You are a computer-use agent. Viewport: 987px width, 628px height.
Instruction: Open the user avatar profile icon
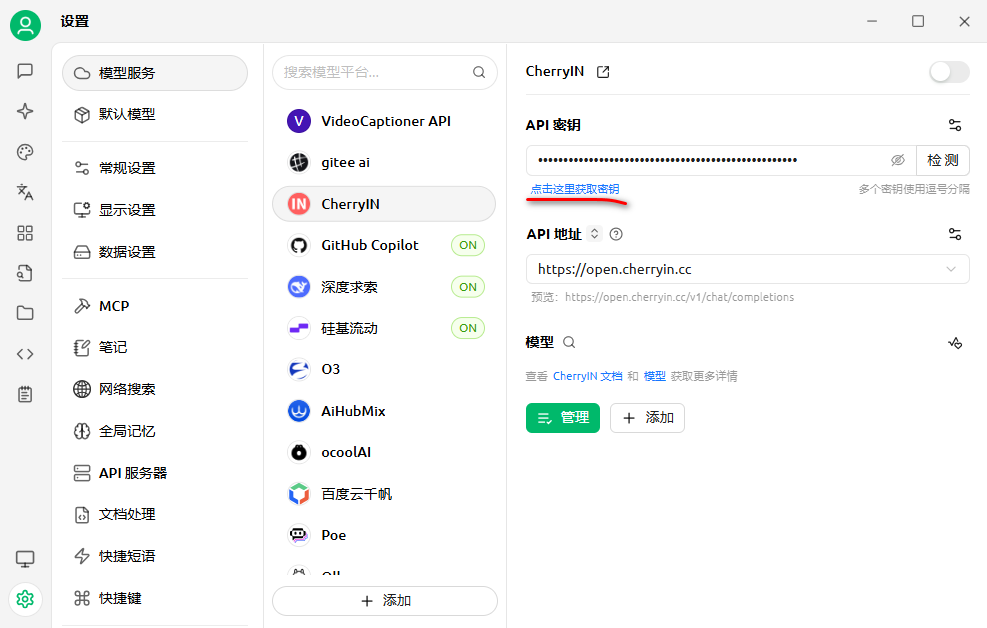25,25
